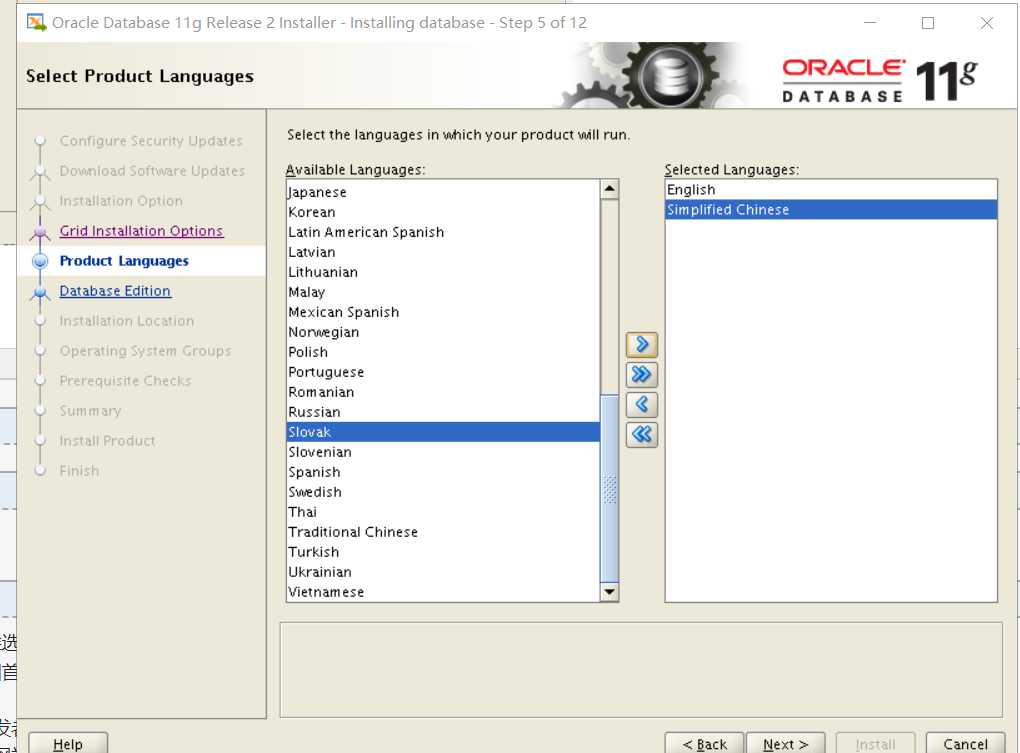The height and width of the screenshot is (753, 1020).
Task: Open the Grid Installation Options step
Action: click(141, 231)
